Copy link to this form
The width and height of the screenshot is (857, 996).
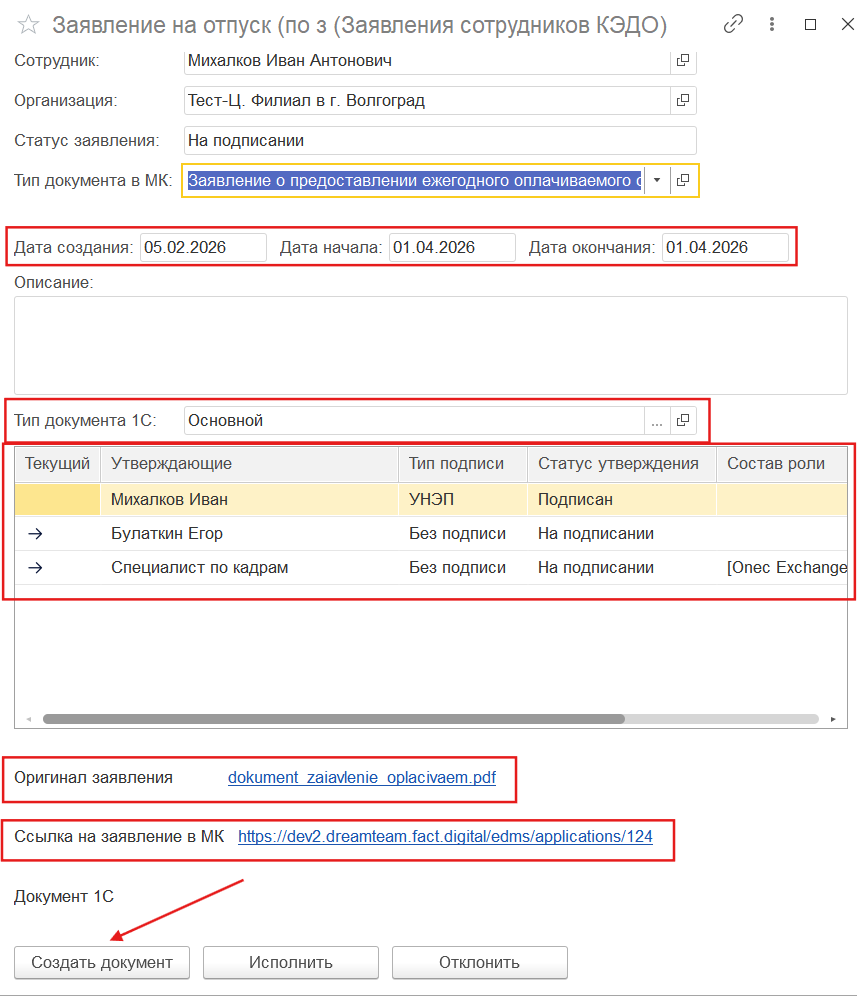pyautogui.click(x=735, y=25)
